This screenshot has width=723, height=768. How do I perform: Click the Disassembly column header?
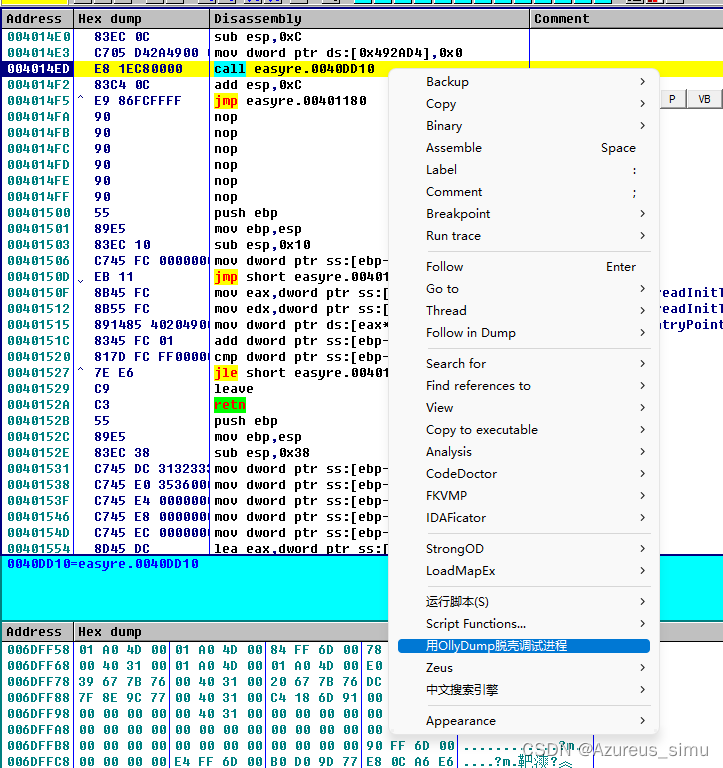point(370,19)
